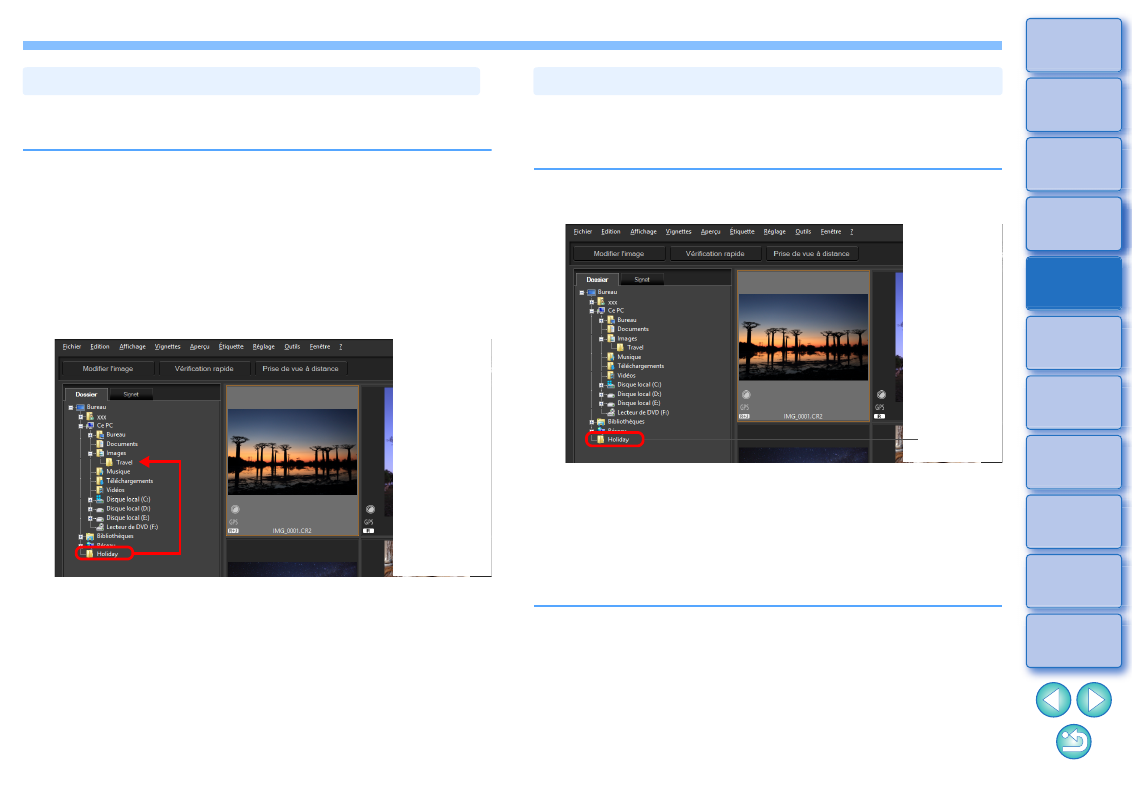Expand Bibliothèques node in right screenshot
This screenshot has height=800, width=1132.
pos(592,422)
